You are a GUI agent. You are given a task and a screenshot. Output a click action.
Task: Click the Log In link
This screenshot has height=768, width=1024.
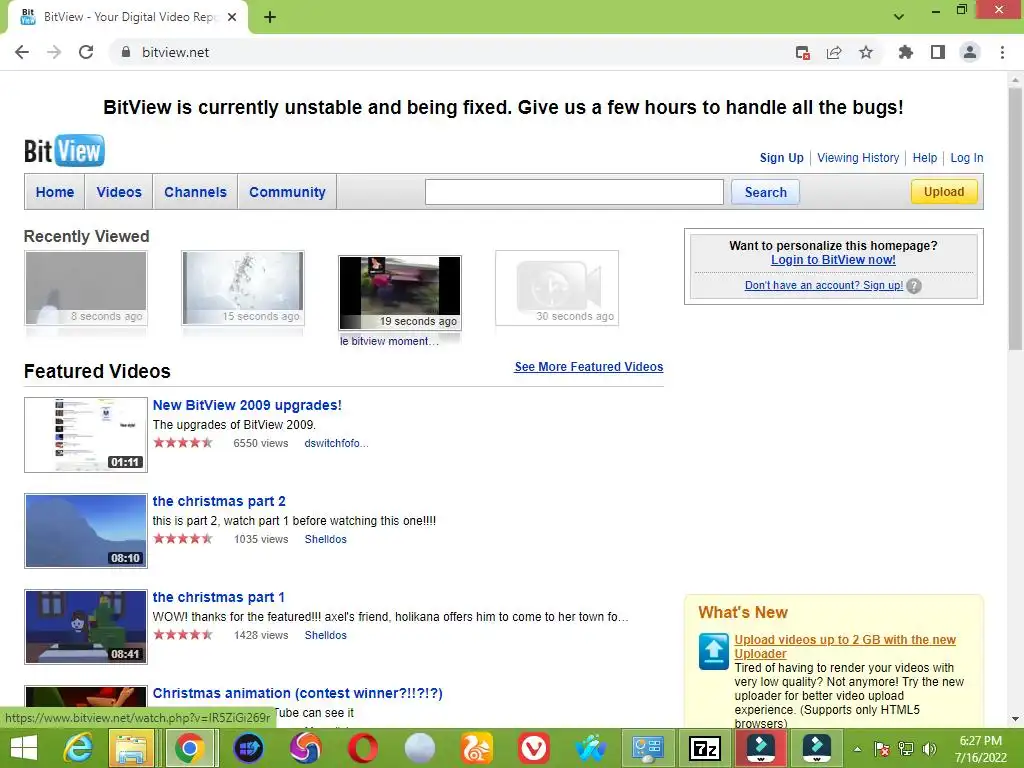(x=967, y=158)
